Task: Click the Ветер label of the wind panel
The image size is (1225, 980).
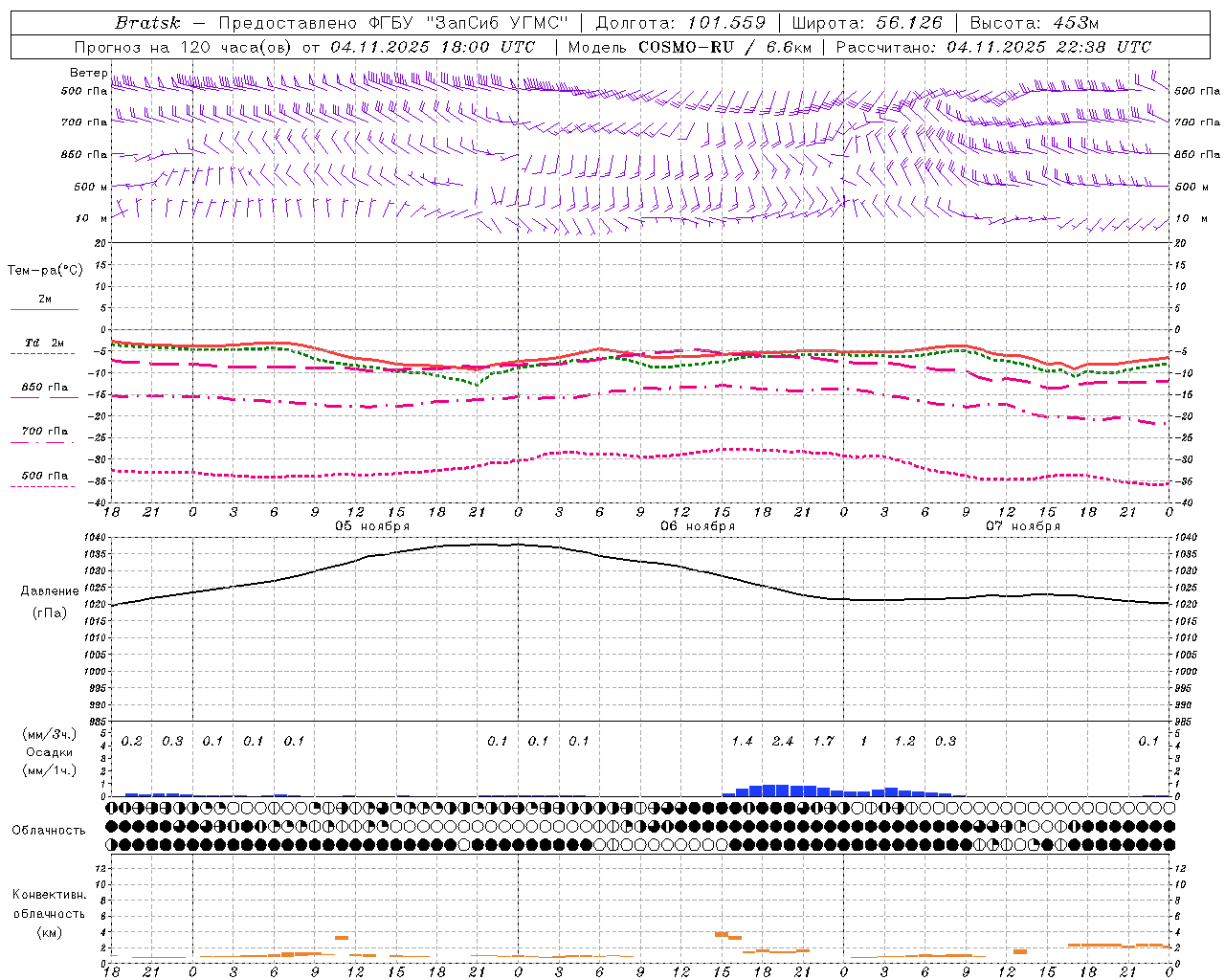Action: pos(88,73)
